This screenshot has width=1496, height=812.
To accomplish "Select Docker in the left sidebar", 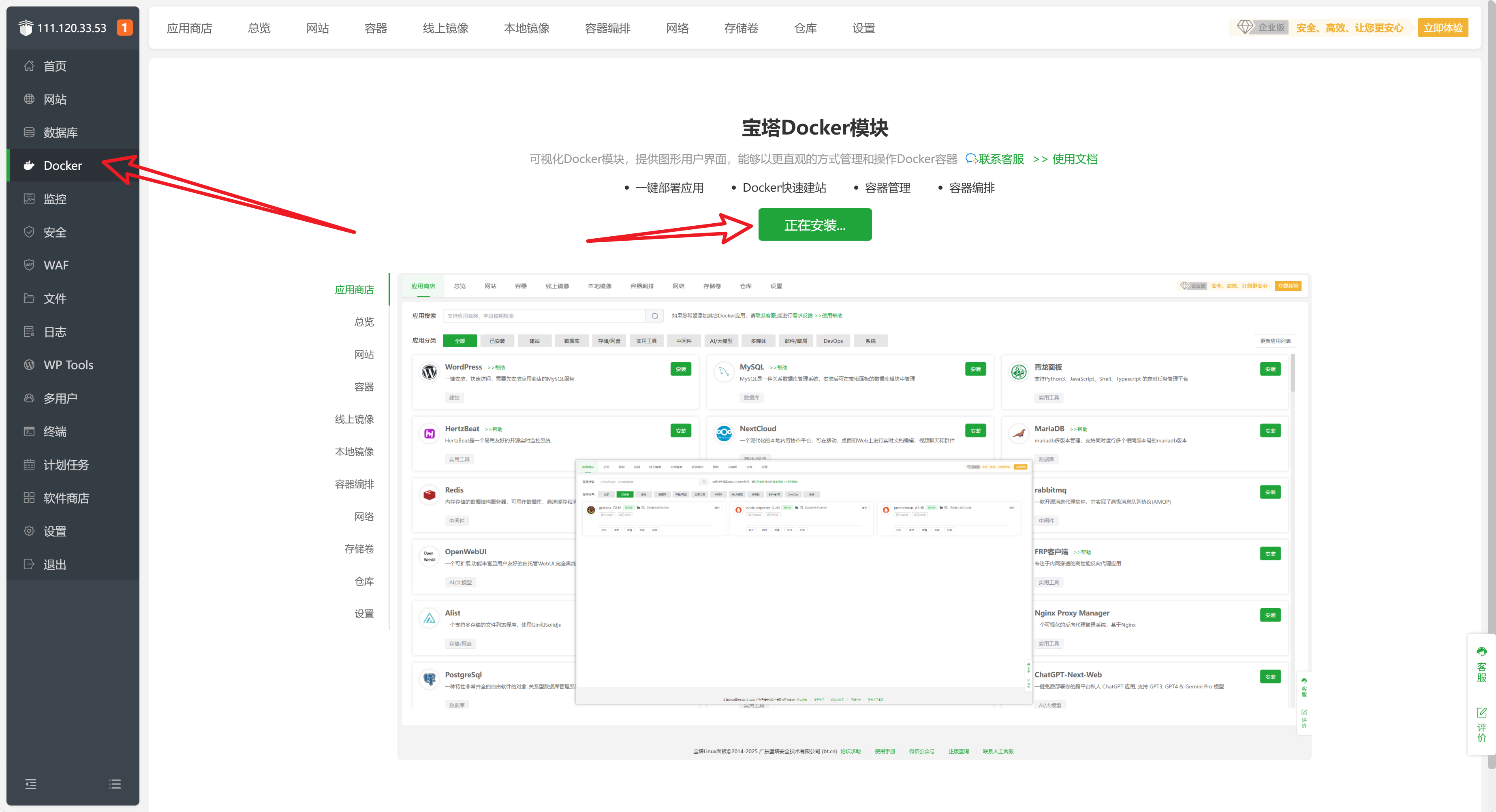I will [x=73, y=166].
